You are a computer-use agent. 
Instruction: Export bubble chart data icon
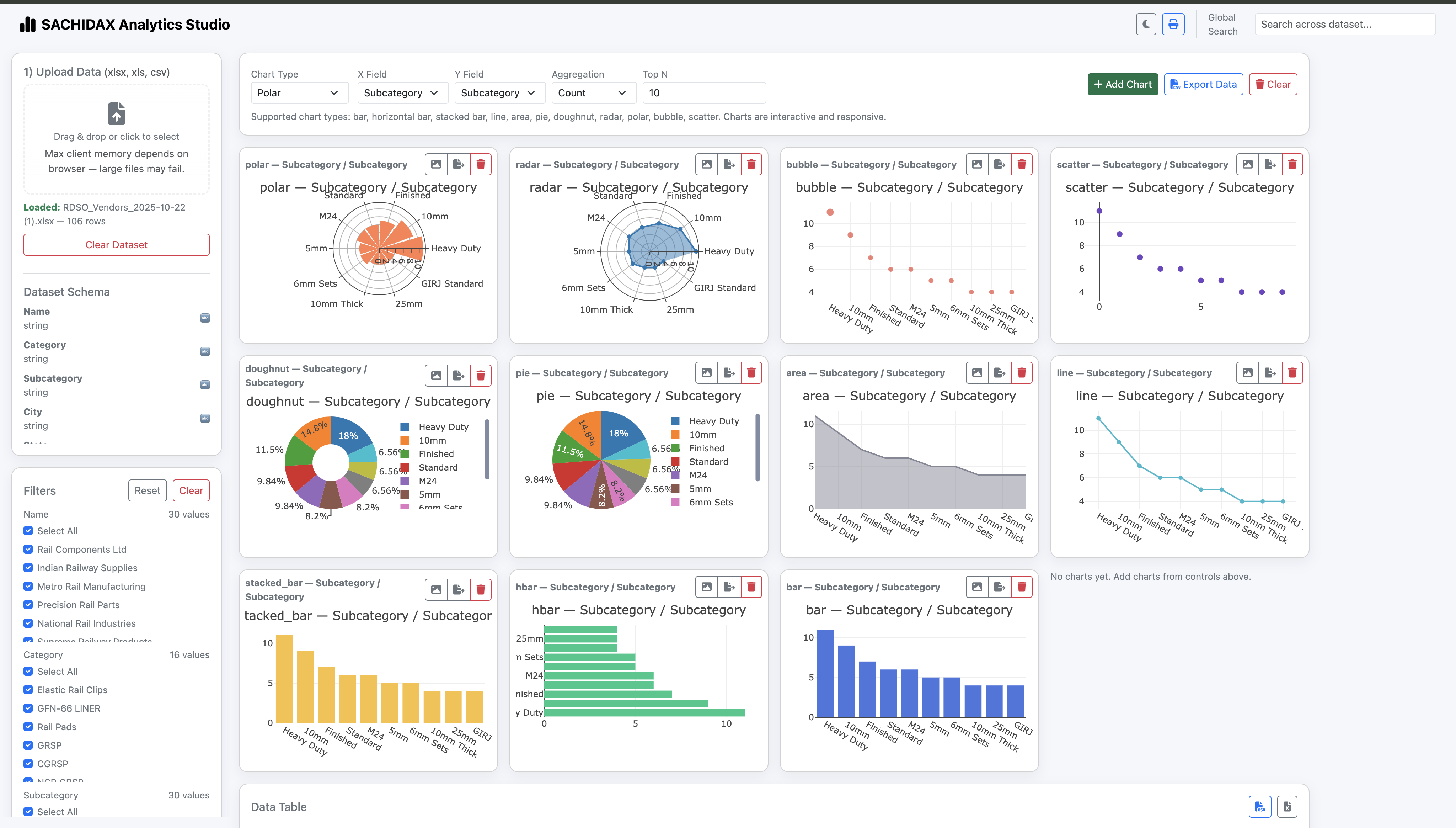coord(1000,164)
